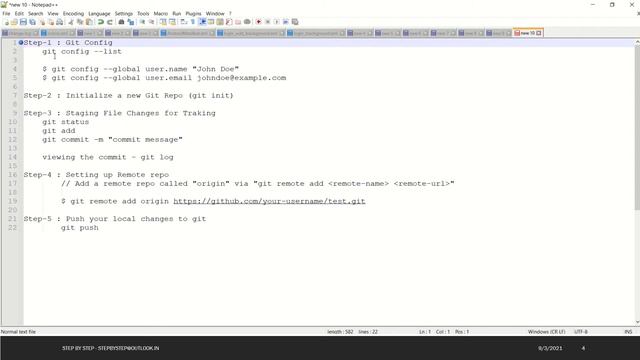The height and width of the screenshot is (360, 640).
Task: Toggle show all characters icon
Action: pyautogui.click(x=193, y=22)
